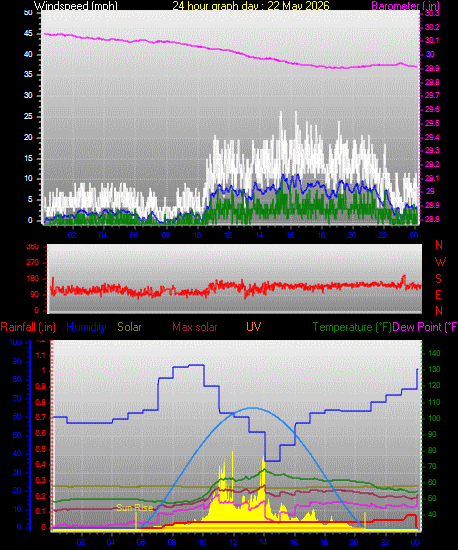The height and width of the screenshot is (550, 458).
Task: Click the 'Solar' legend label
Action: [129, 327]
